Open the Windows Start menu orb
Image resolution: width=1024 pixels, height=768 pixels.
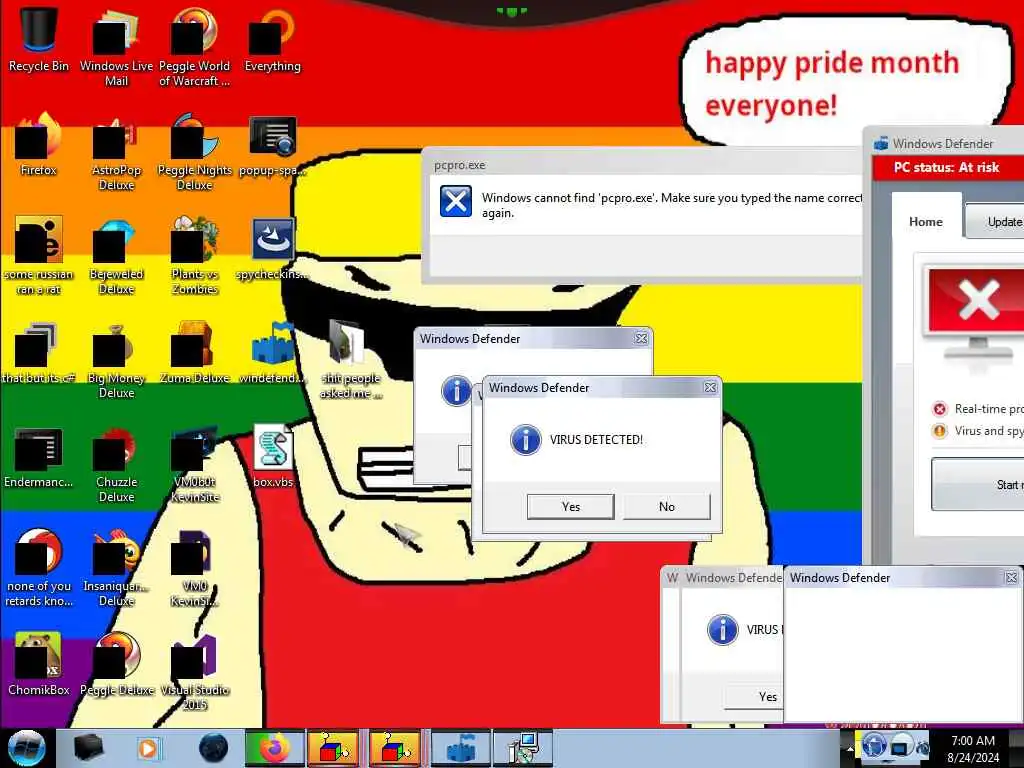coord(26,748)
